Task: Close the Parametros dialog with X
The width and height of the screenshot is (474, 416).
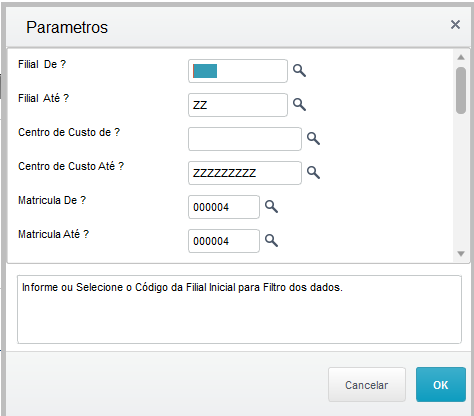Action: point(455,25)
